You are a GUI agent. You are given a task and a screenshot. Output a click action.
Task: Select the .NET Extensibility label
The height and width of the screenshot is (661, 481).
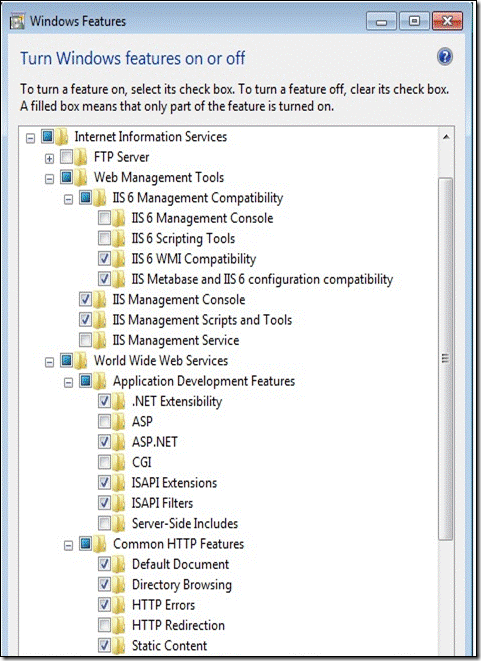click(177, 401)
